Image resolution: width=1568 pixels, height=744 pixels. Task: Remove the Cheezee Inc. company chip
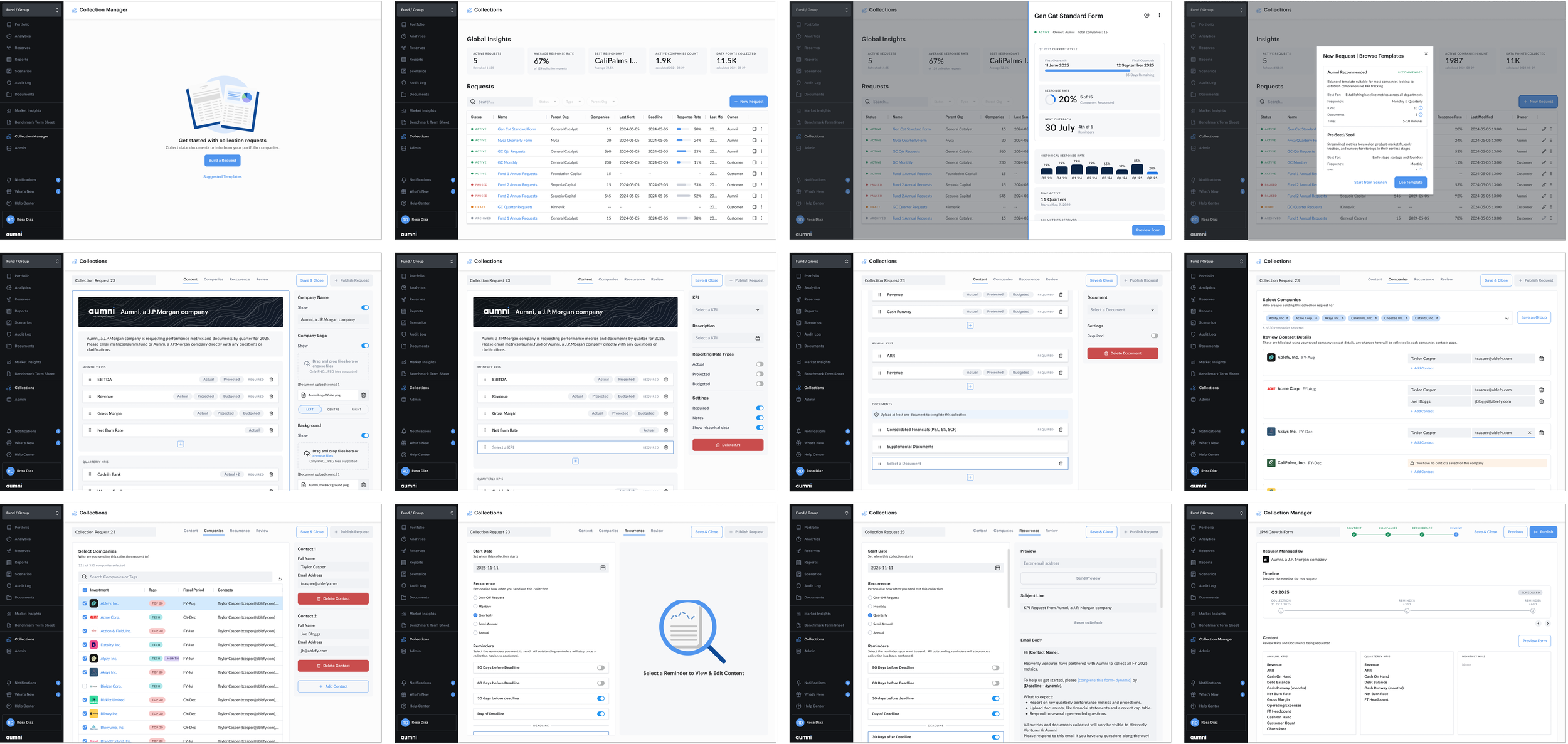click(1406, 318)
